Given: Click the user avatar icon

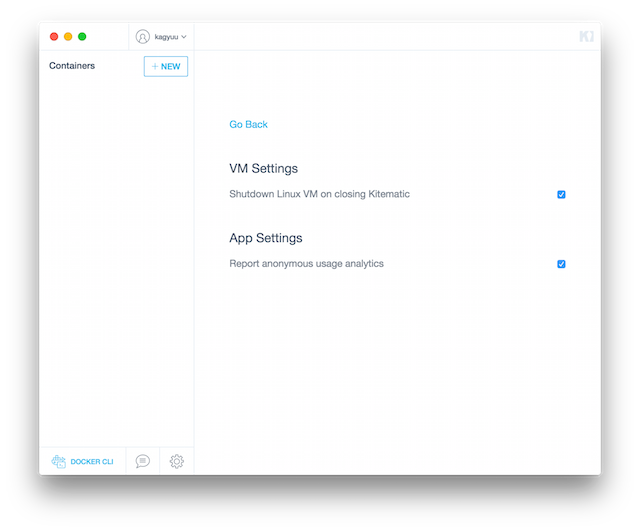Looking at the screenshot, I should pos(143,37).
